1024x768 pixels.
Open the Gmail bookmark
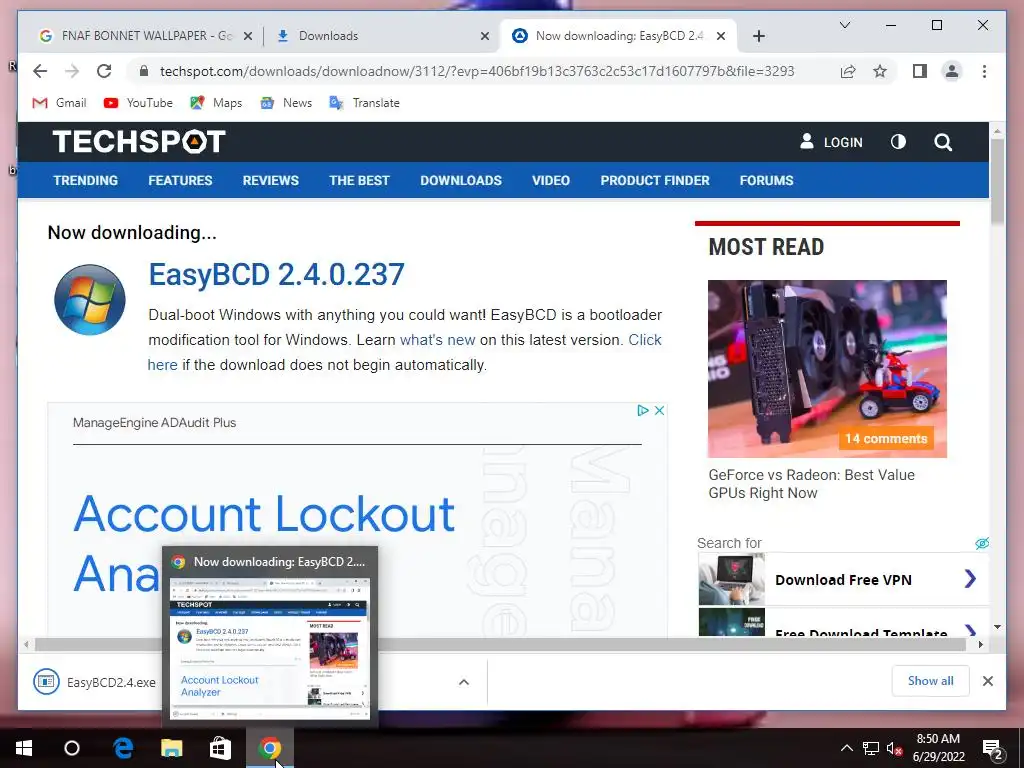click(59, 103)
